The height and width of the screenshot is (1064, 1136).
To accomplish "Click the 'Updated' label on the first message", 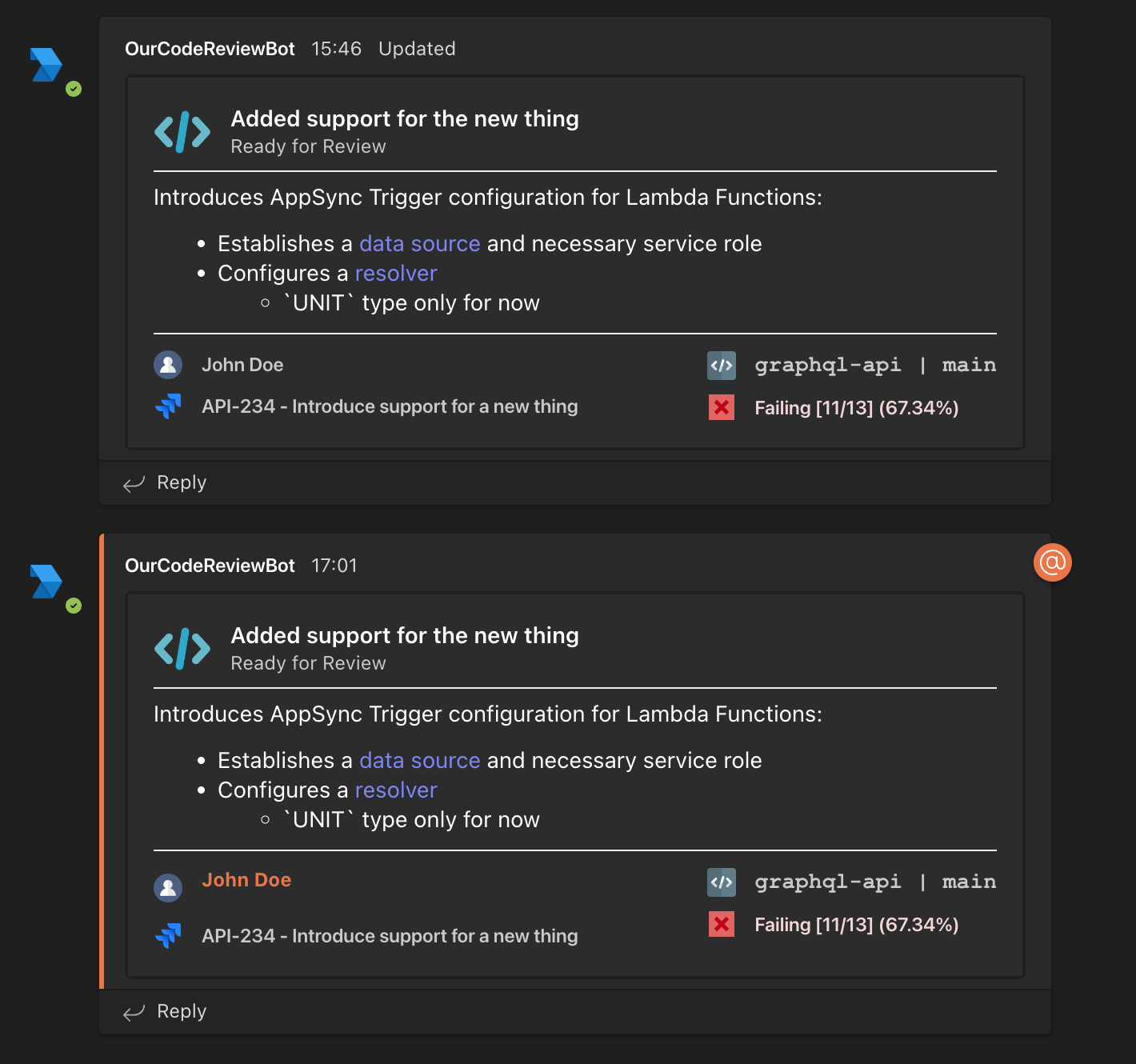I will pyautogui.click(x=417, y=49).
